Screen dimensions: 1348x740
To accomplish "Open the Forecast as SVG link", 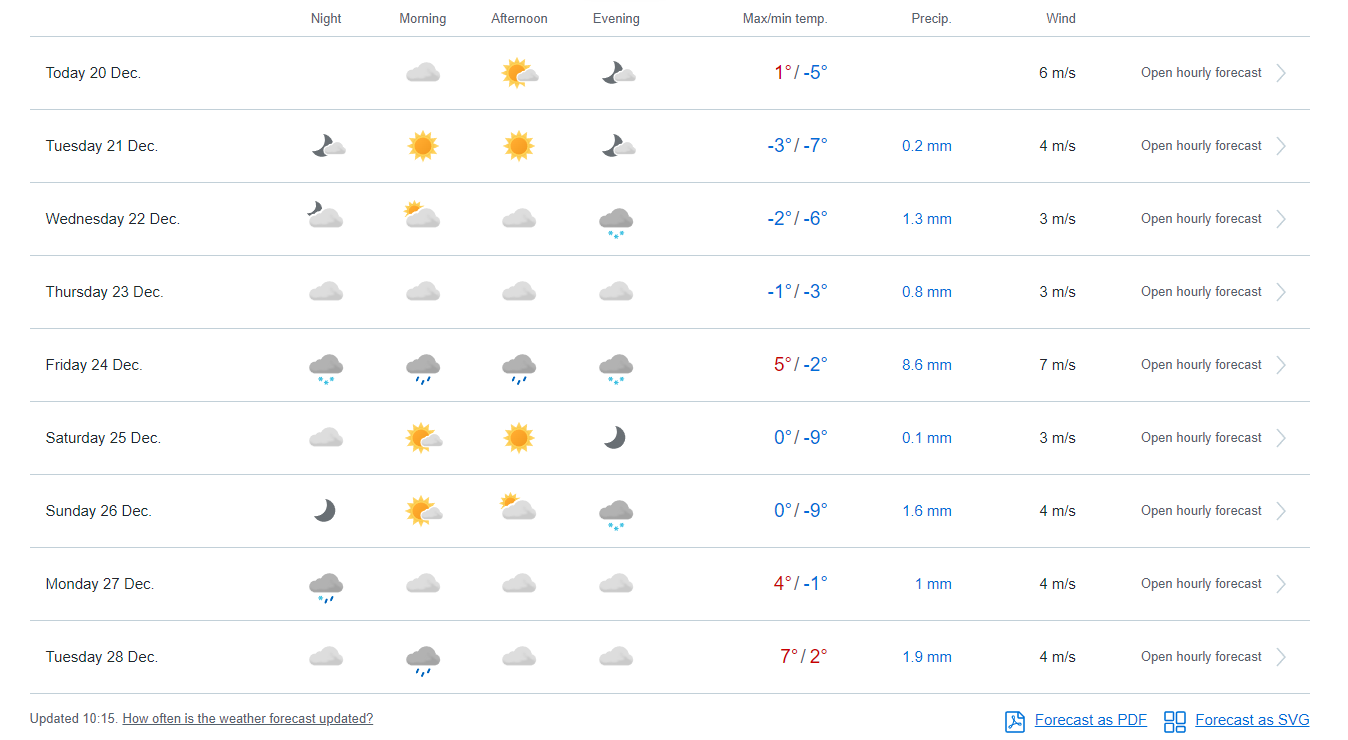I will [x=1251, y=720].
